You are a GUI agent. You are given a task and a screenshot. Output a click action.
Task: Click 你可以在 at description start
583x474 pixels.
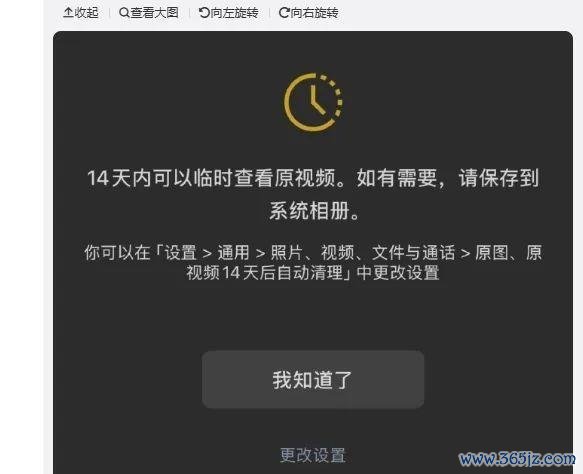click(117, 253)
